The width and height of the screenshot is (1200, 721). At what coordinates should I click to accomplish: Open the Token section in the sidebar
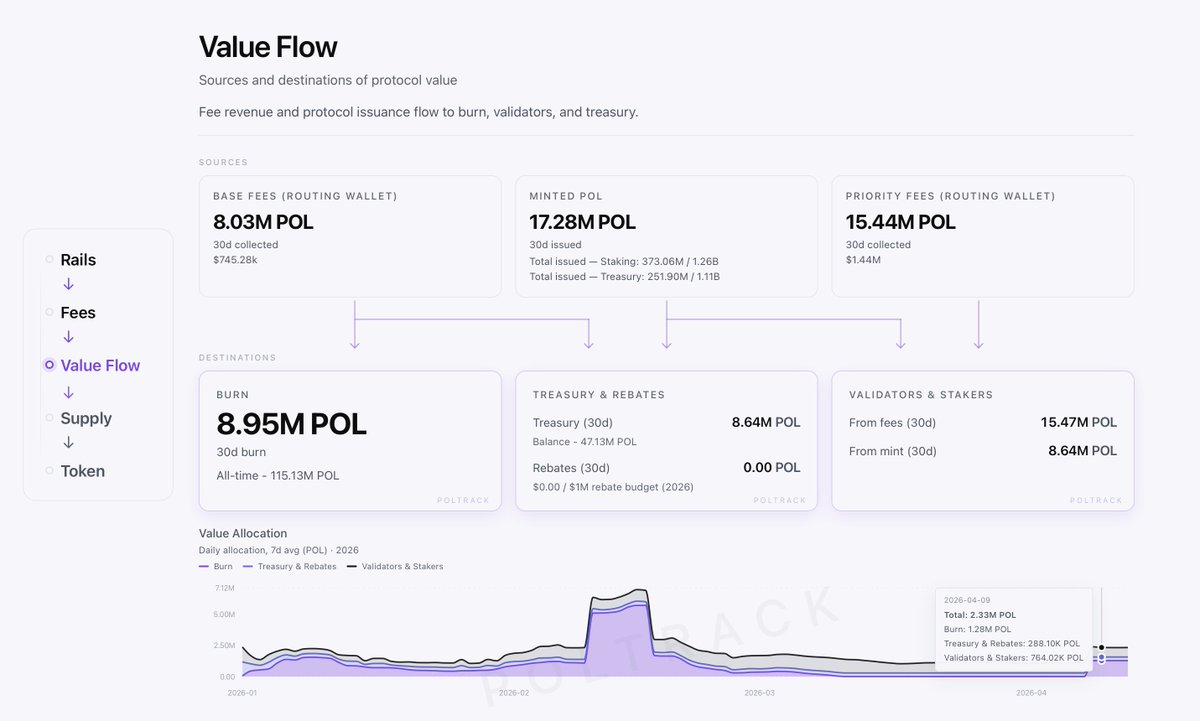point(82,472)
